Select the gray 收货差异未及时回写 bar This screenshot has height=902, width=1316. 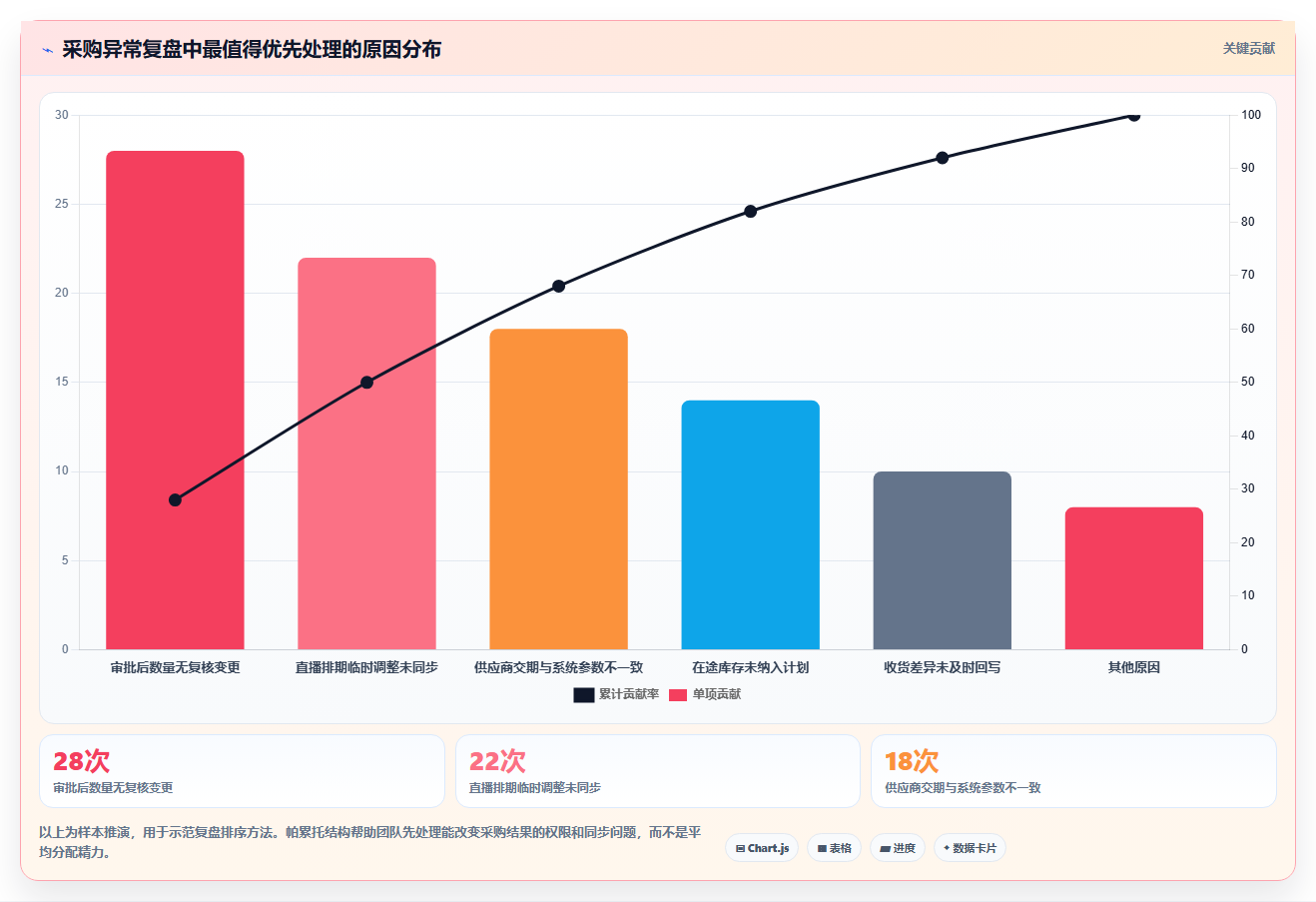point(942,560)
